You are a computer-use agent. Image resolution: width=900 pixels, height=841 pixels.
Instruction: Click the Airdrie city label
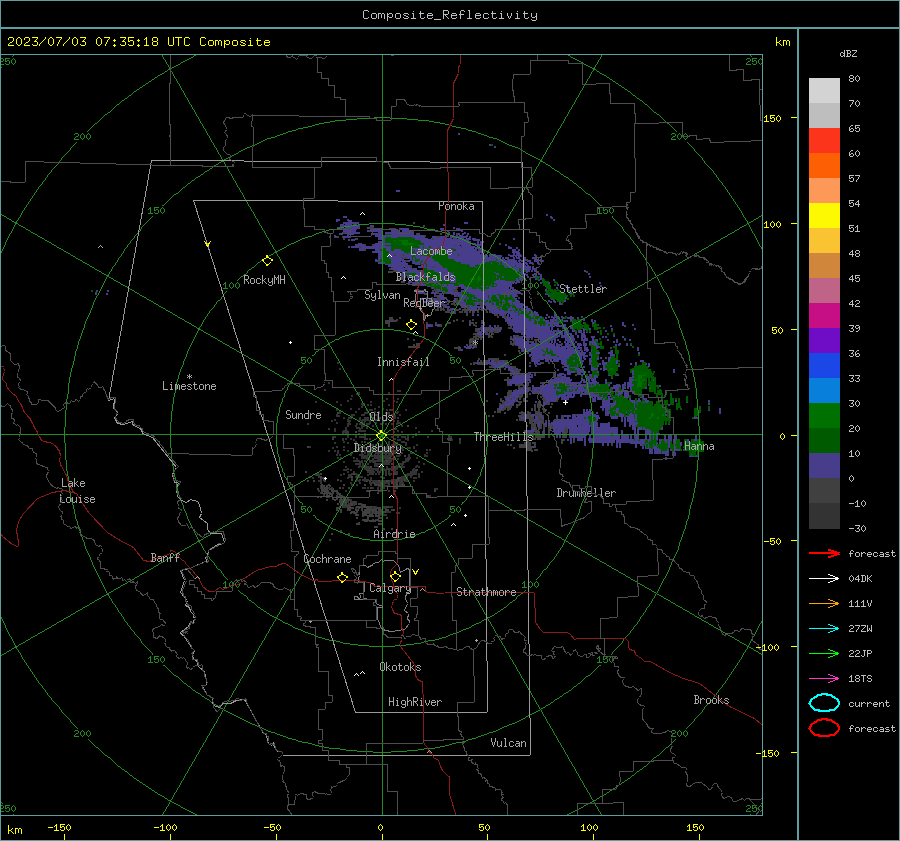[394, 534]
